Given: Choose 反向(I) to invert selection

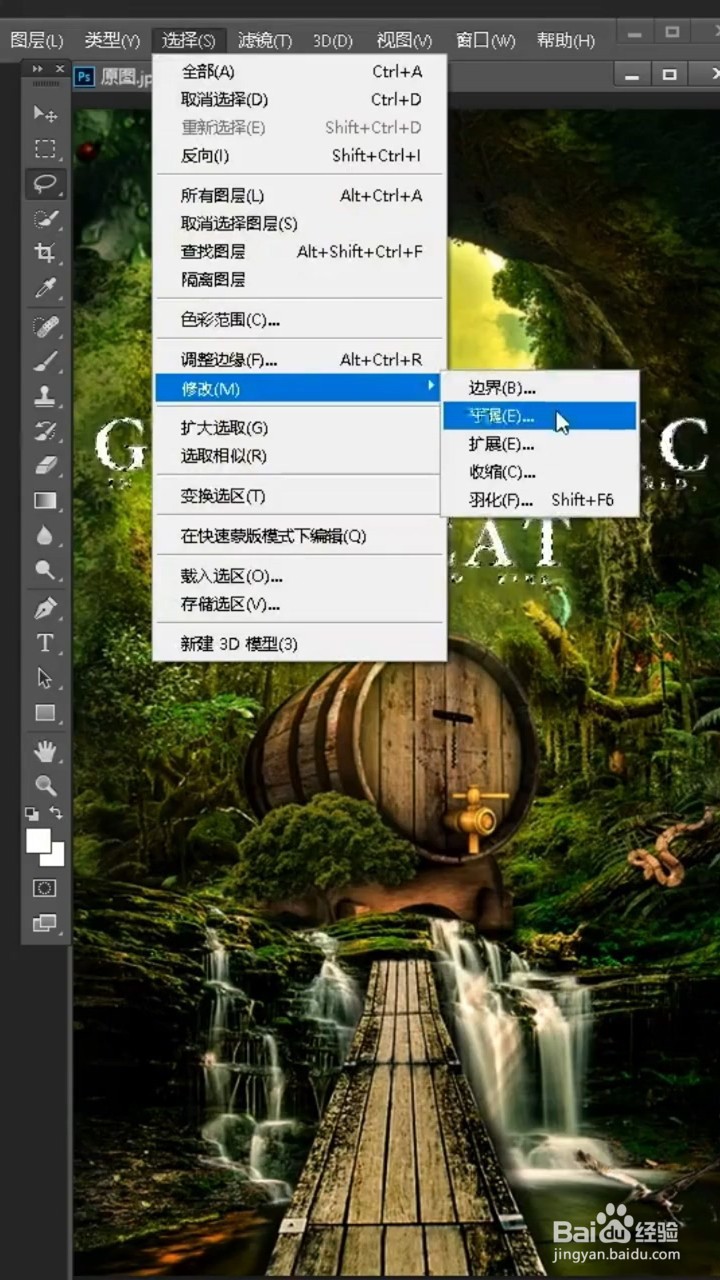Looking at the screenshot, I should coord(300,156).
